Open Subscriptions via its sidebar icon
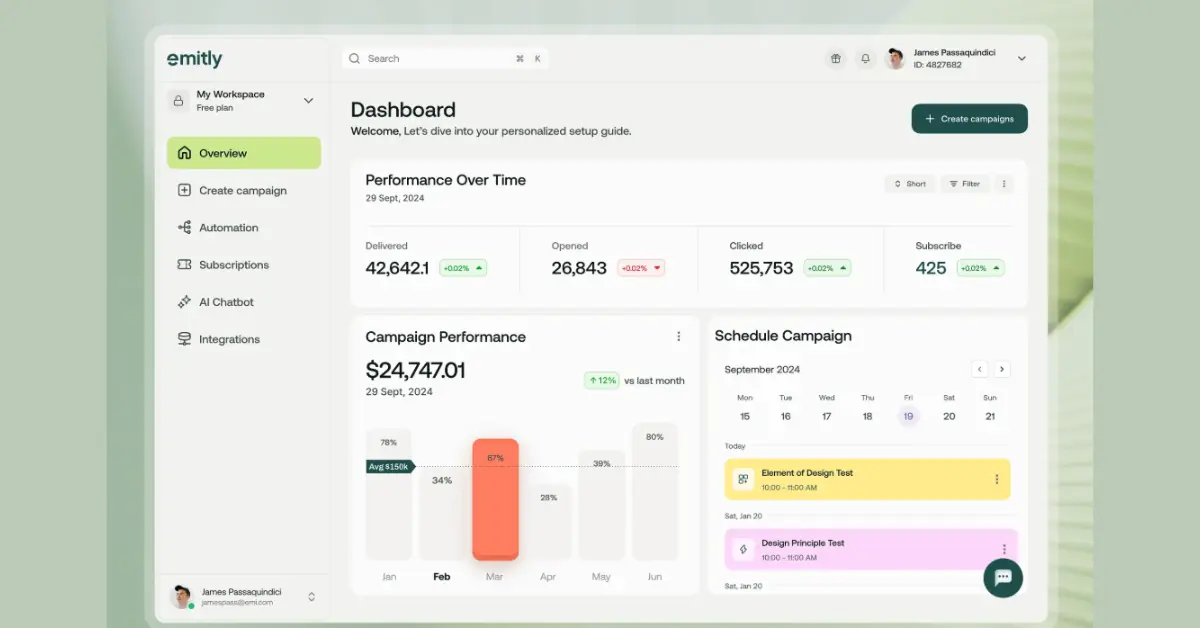1200x628 pixels. click(x=184, y=264)
